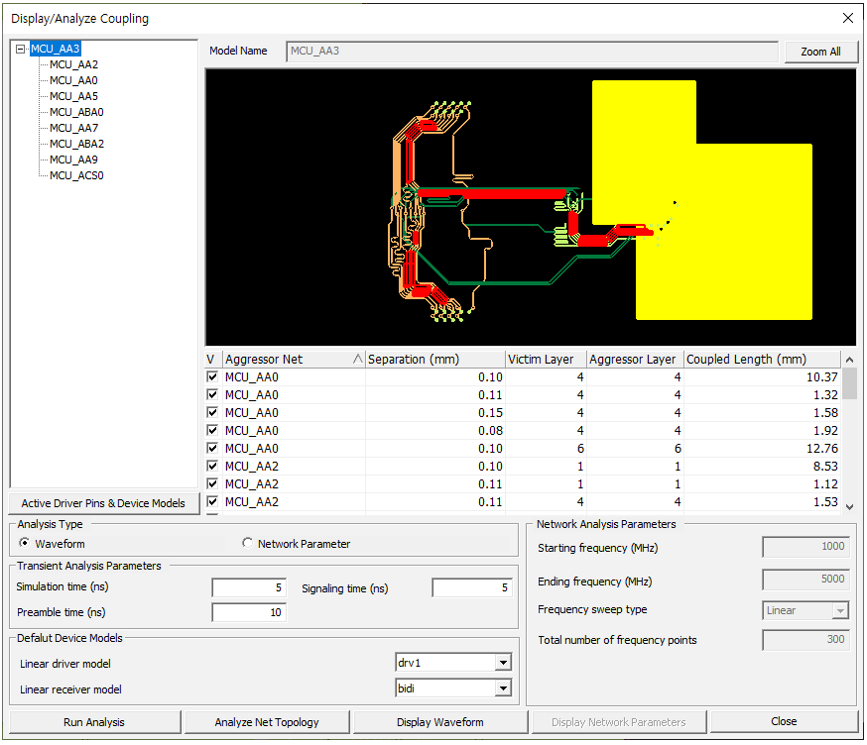Click the Zoom All button
The height and width of the screenshot is (745, 867).
(x=821, y=52)
